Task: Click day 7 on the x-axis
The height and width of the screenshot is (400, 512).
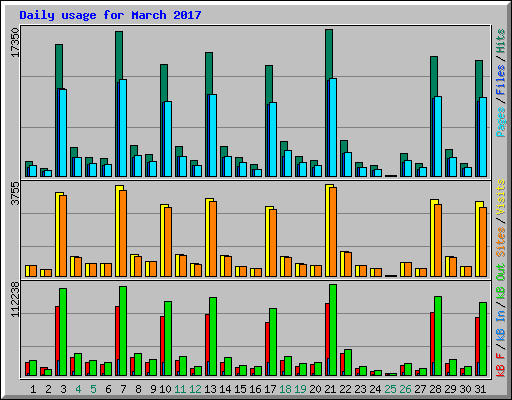Action: pos(123,389)
